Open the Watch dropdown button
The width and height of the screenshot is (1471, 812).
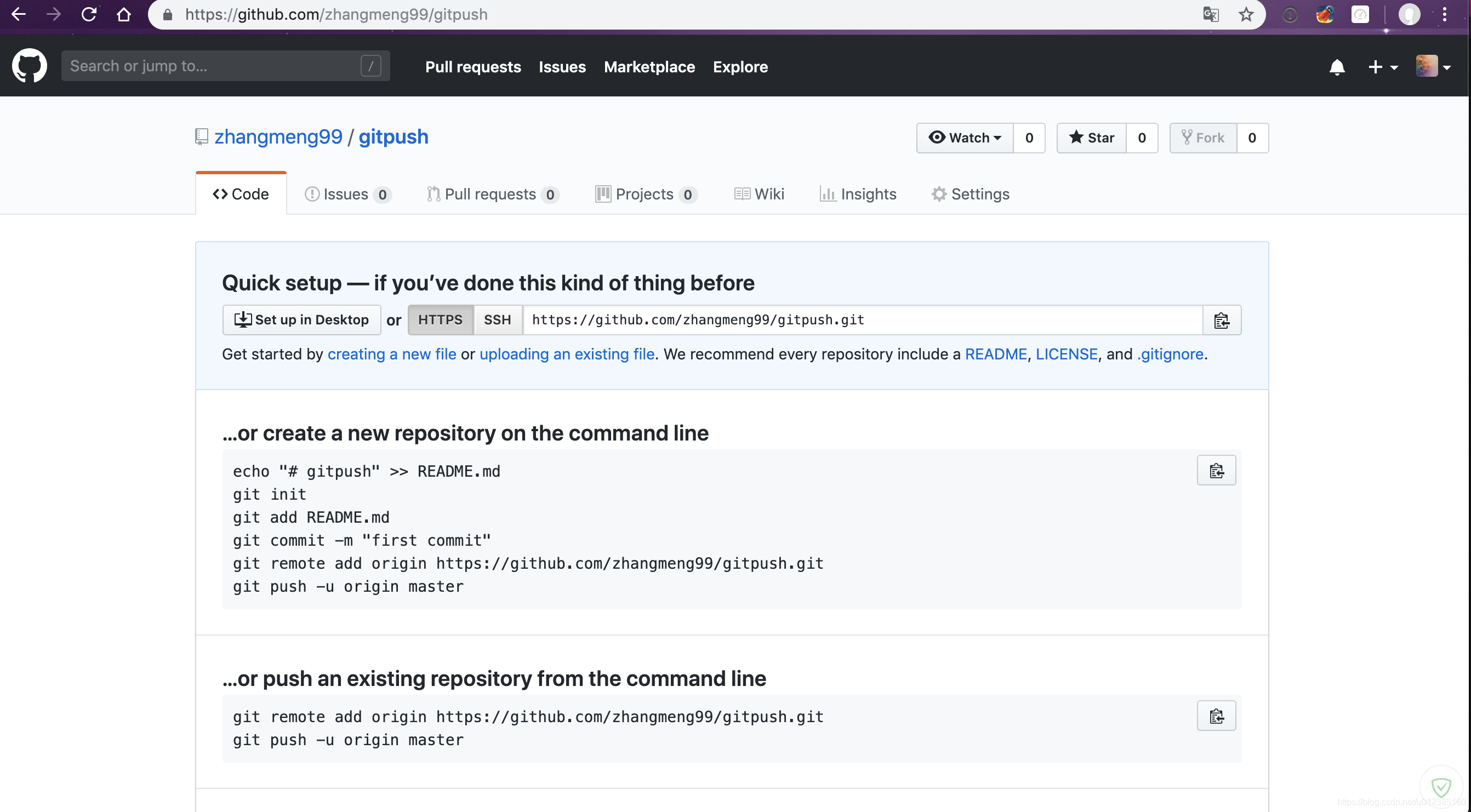click(965, 138)
